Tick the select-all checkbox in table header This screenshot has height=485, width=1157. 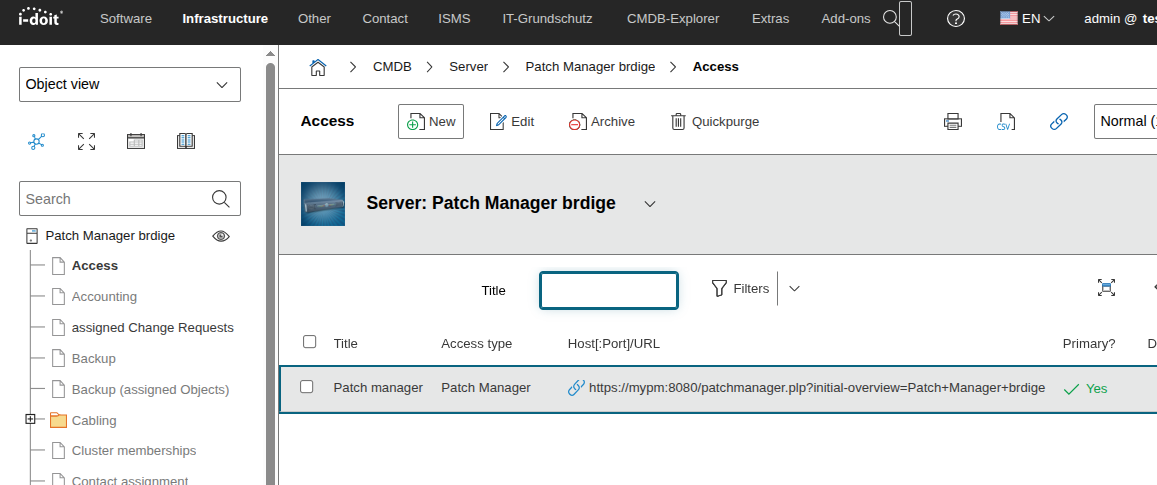tap(309, 342)
